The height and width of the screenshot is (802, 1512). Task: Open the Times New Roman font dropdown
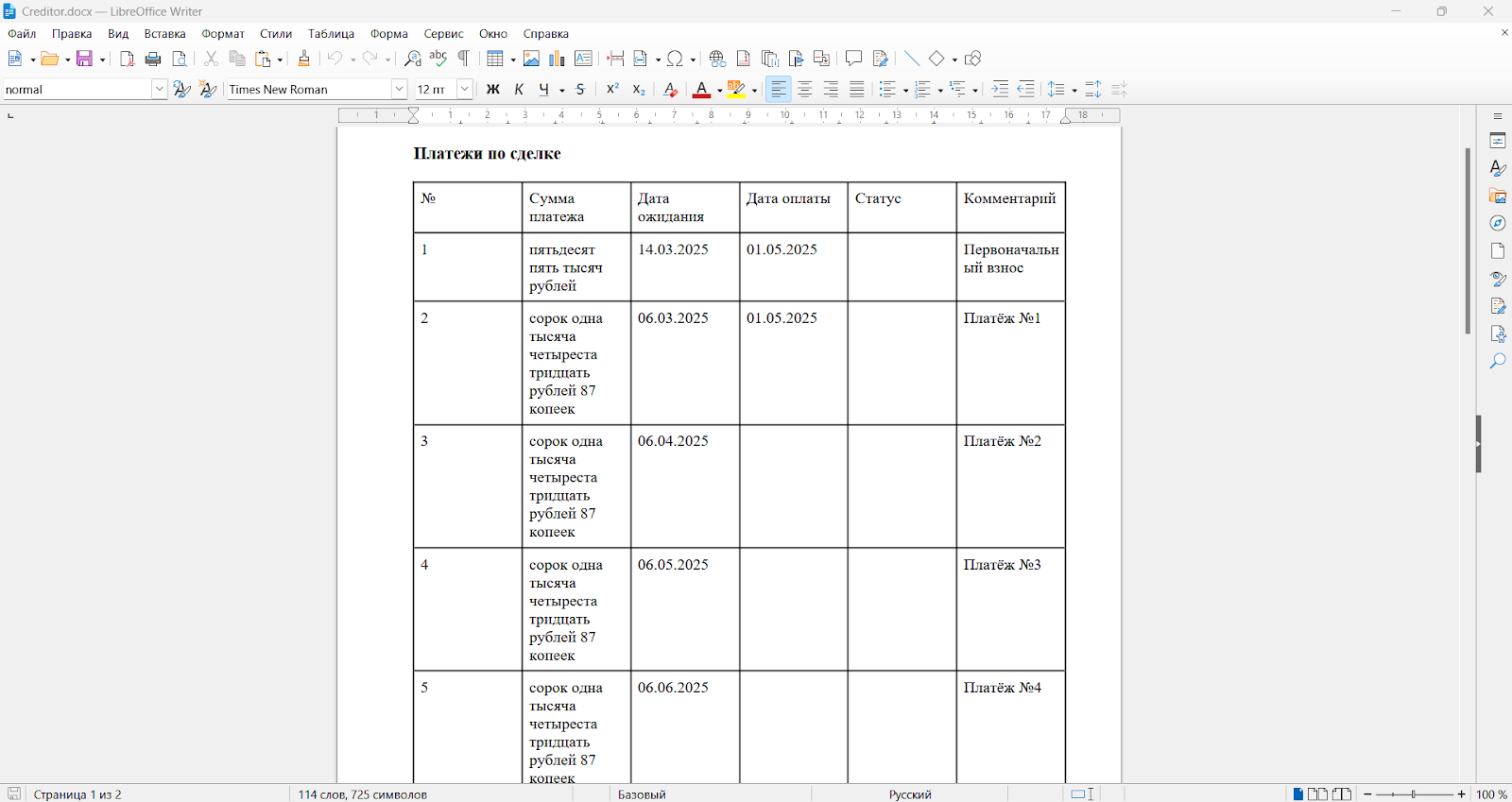click(399, 89)
